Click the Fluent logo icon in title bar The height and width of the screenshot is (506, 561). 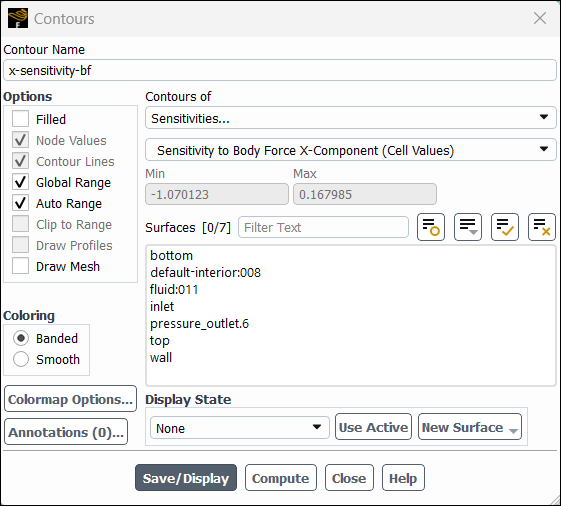click(18, 18)
